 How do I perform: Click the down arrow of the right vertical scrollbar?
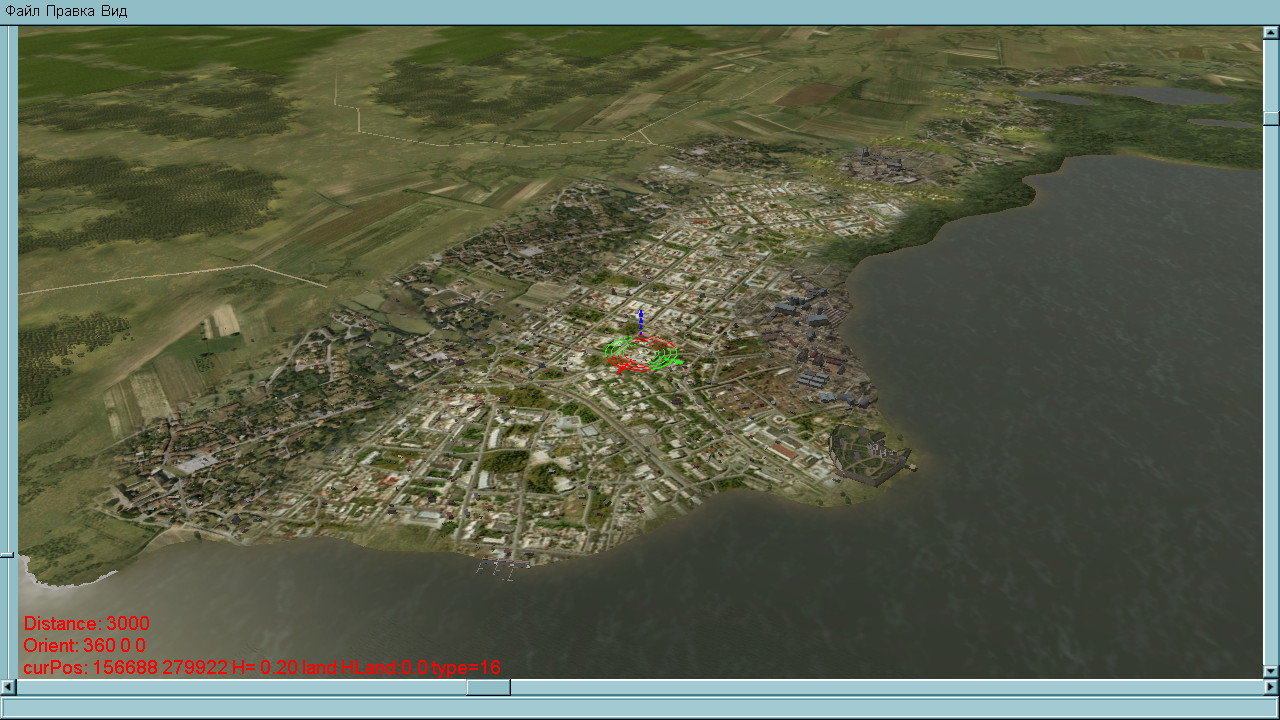(x=1271, y=671)
